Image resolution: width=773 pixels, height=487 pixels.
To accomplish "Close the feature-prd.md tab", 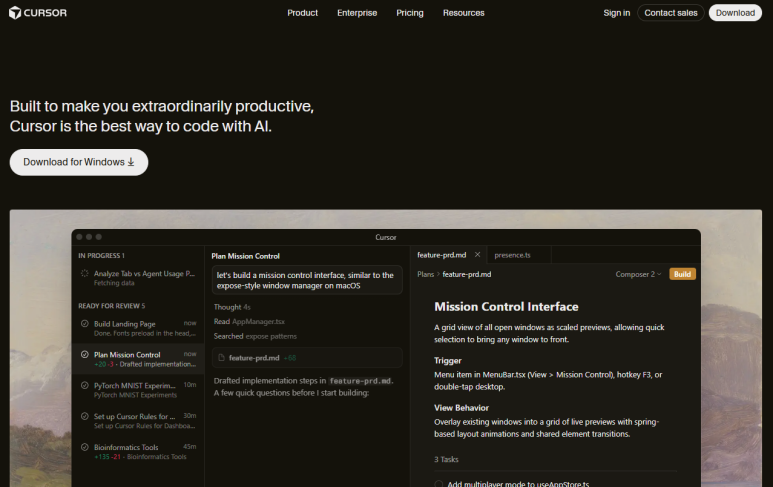I will pos(477,255).
